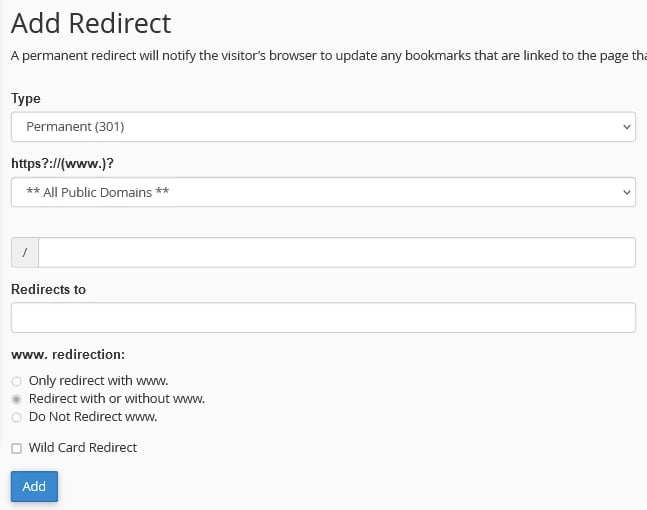This screenshot has height=510, width=647.
Task: Click the 'Do Not Redirect www.' label text
Action: click(93, 417)
